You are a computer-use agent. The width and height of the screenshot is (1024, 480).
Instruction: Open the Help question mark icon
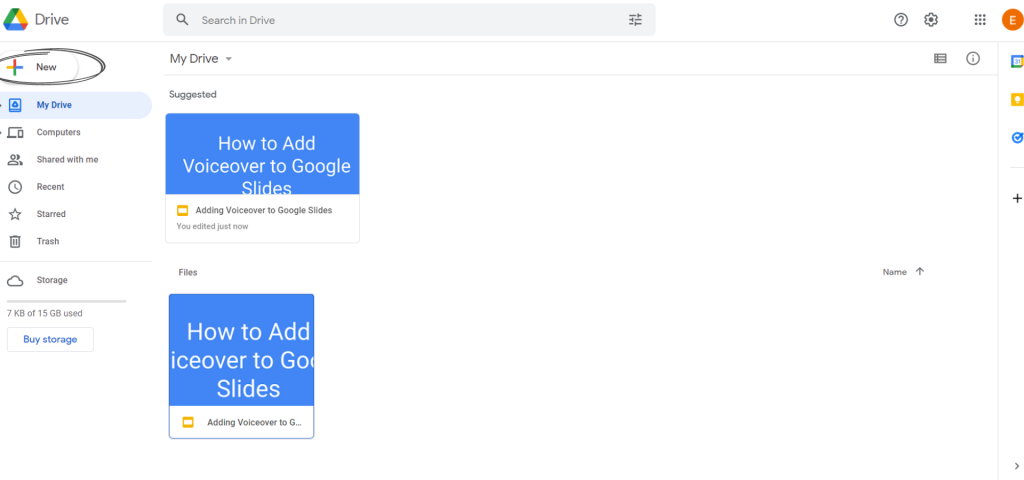pyautogui.click(x=901, y=20)
